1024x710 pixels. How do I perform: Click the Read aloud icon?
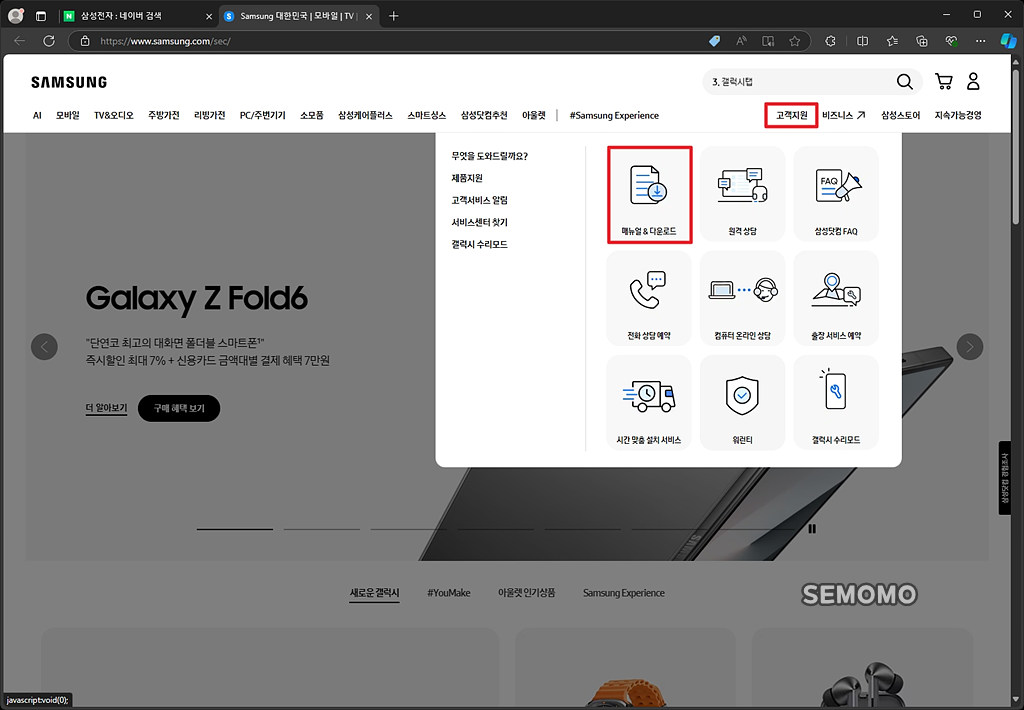(x=741, y=40)
